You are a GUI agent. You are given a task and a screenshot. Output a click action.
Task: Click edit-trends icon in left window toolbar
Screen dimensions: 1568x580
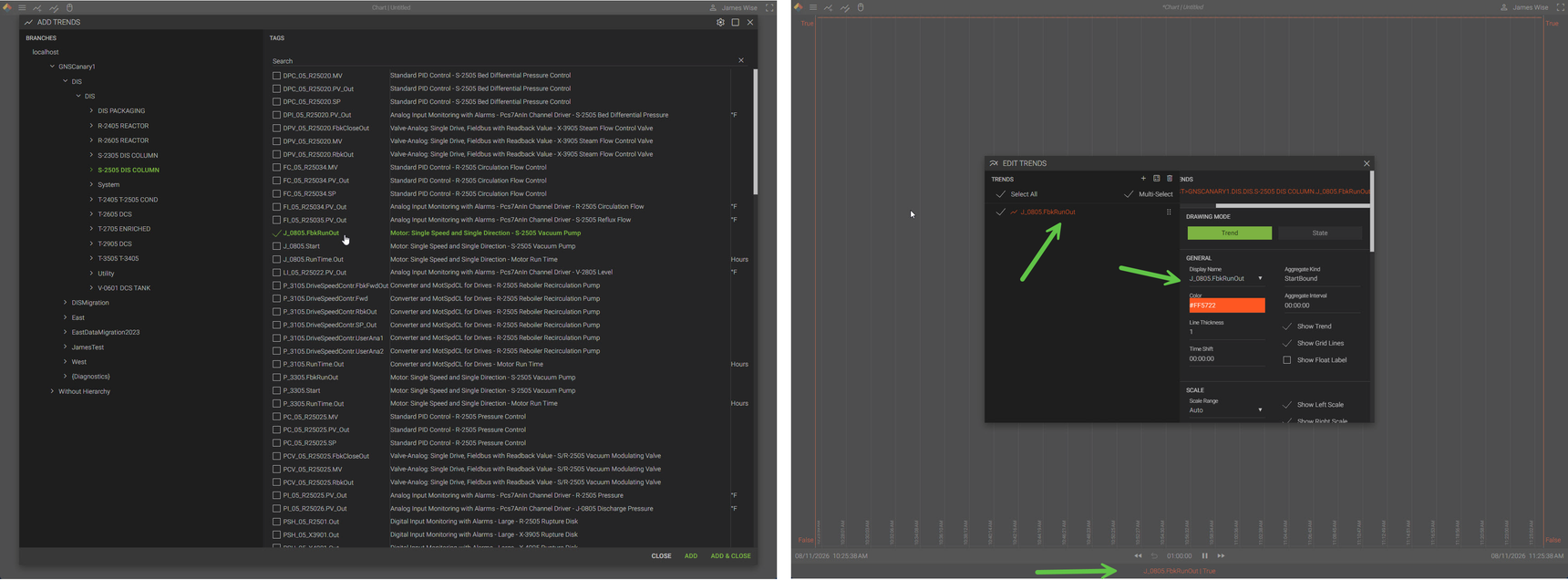54,7
